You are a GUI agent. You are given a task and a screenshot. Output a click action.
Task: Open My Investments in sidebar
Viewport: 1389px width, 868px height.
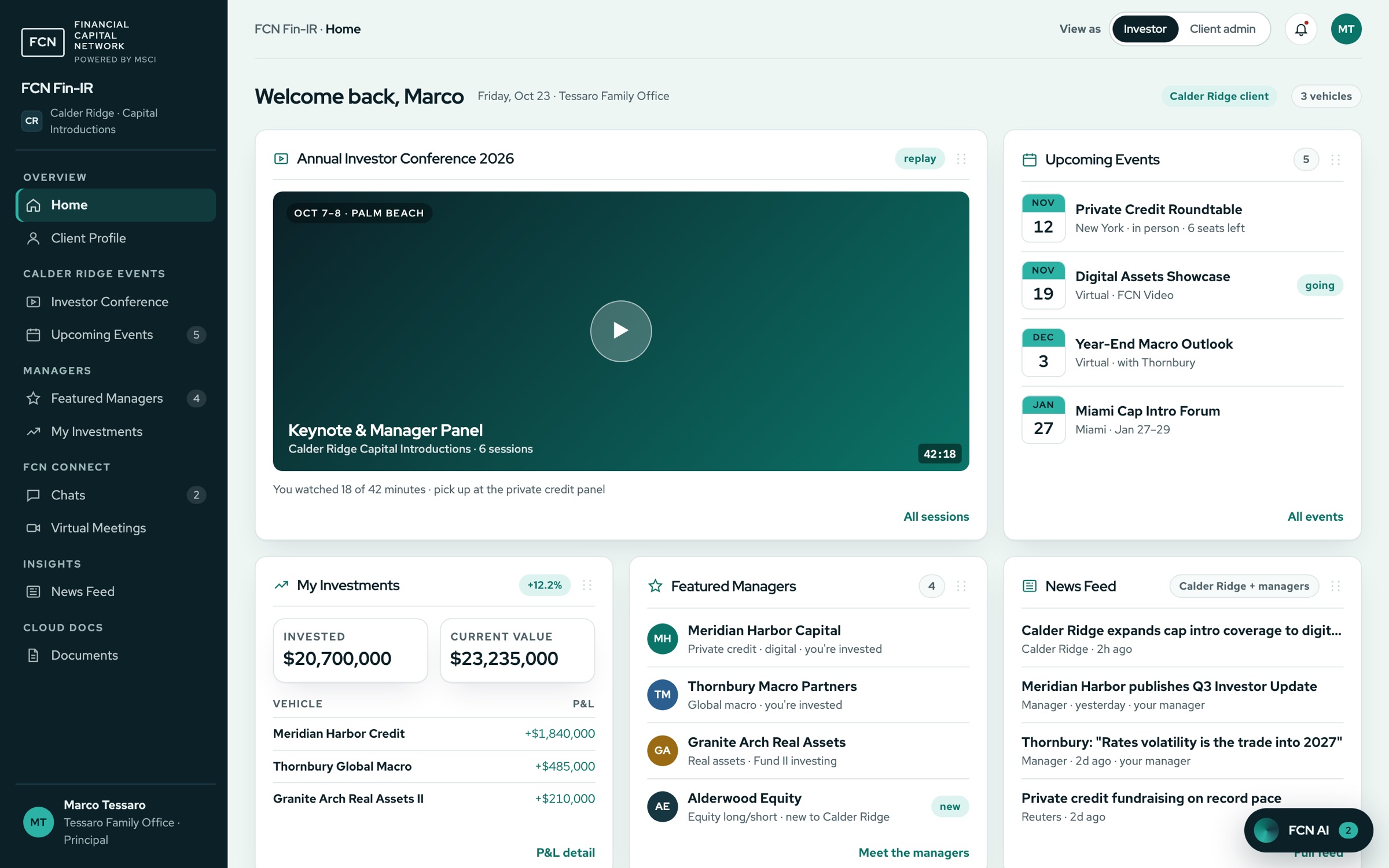(x=116, y=431)
